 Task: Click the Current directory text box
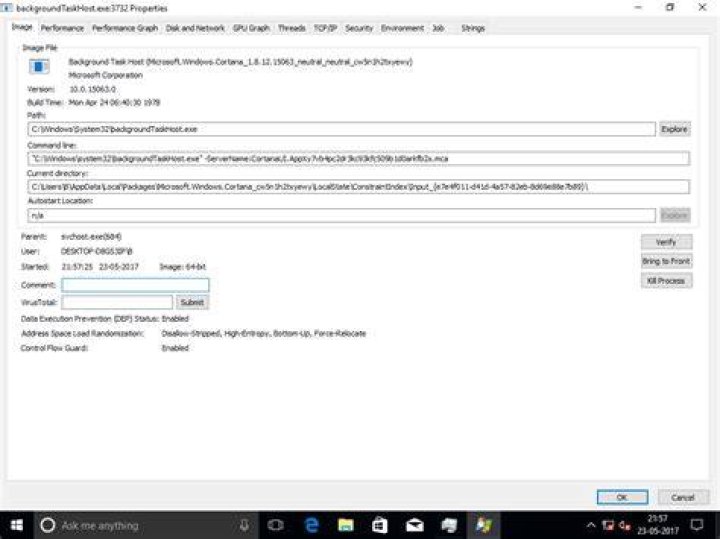[x=358, y=187]
